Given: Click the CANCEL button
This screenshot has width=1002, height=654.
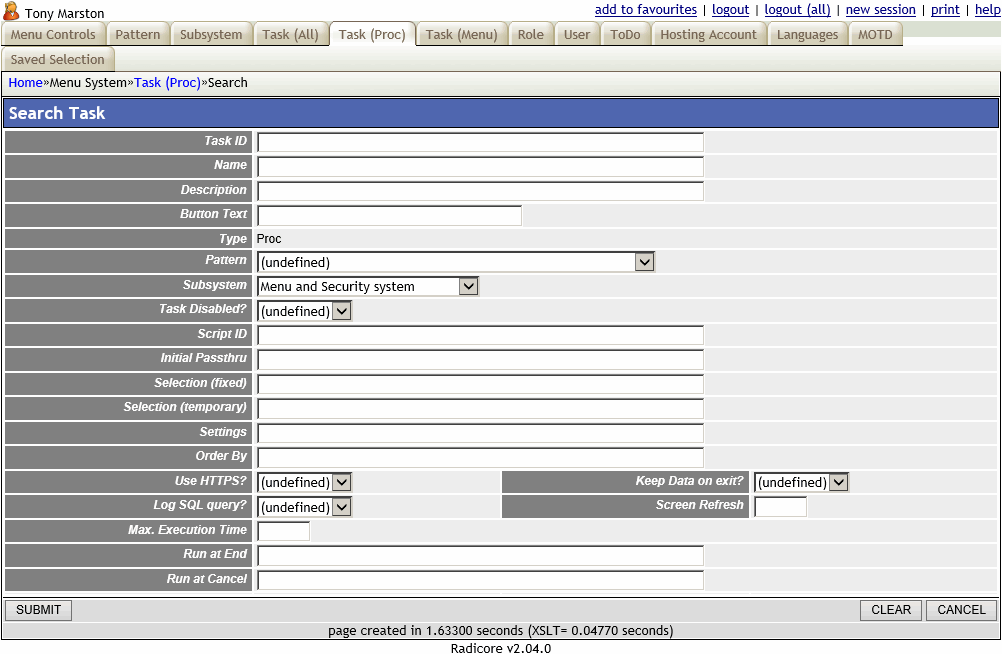Looking at the screenshot, I should click(x=959, y=609).
